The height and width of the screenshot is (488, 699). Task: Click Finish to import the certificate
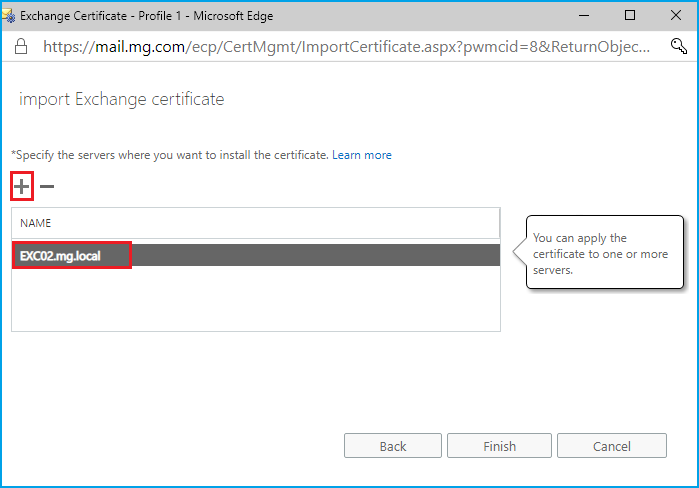[499, 446]
